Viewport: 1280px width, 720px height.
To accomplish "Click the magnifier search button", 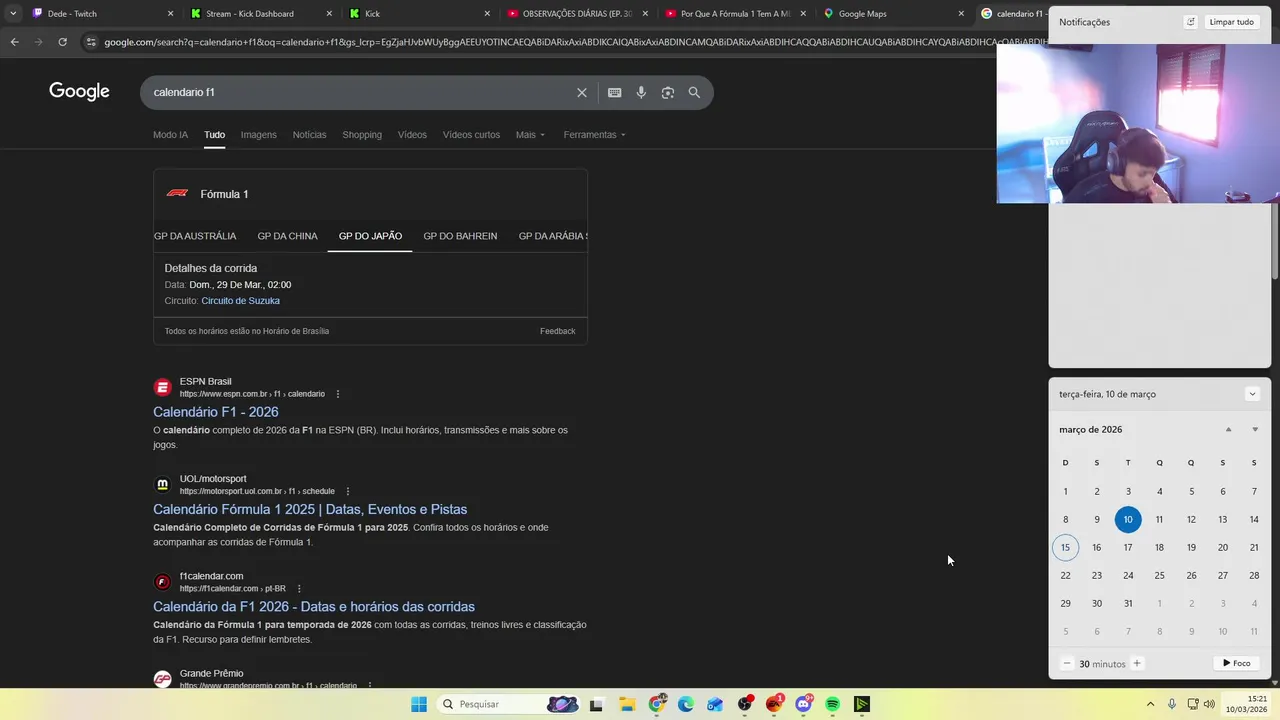I will click(694, 92).
